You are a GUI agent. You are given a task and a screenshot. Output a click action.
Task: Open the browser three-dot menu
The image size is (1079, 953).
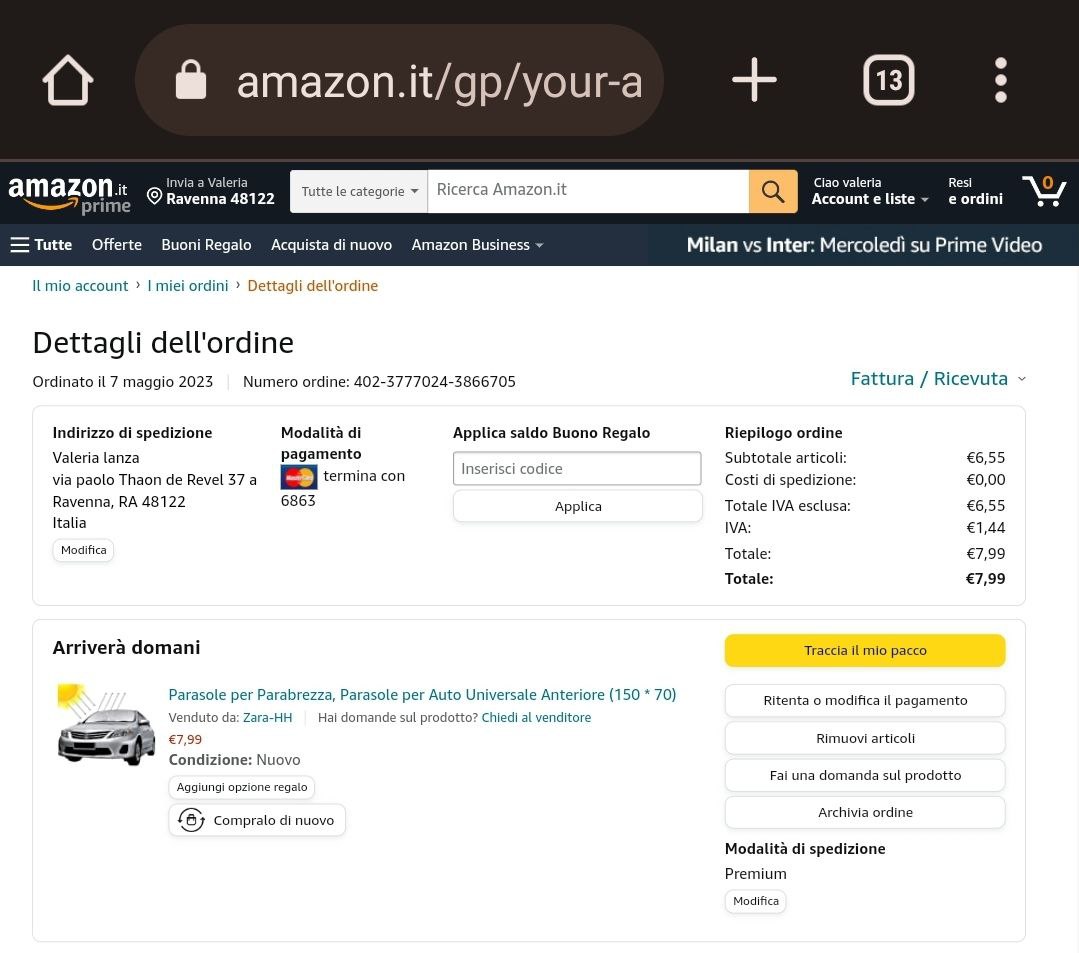click(1000, 80)
